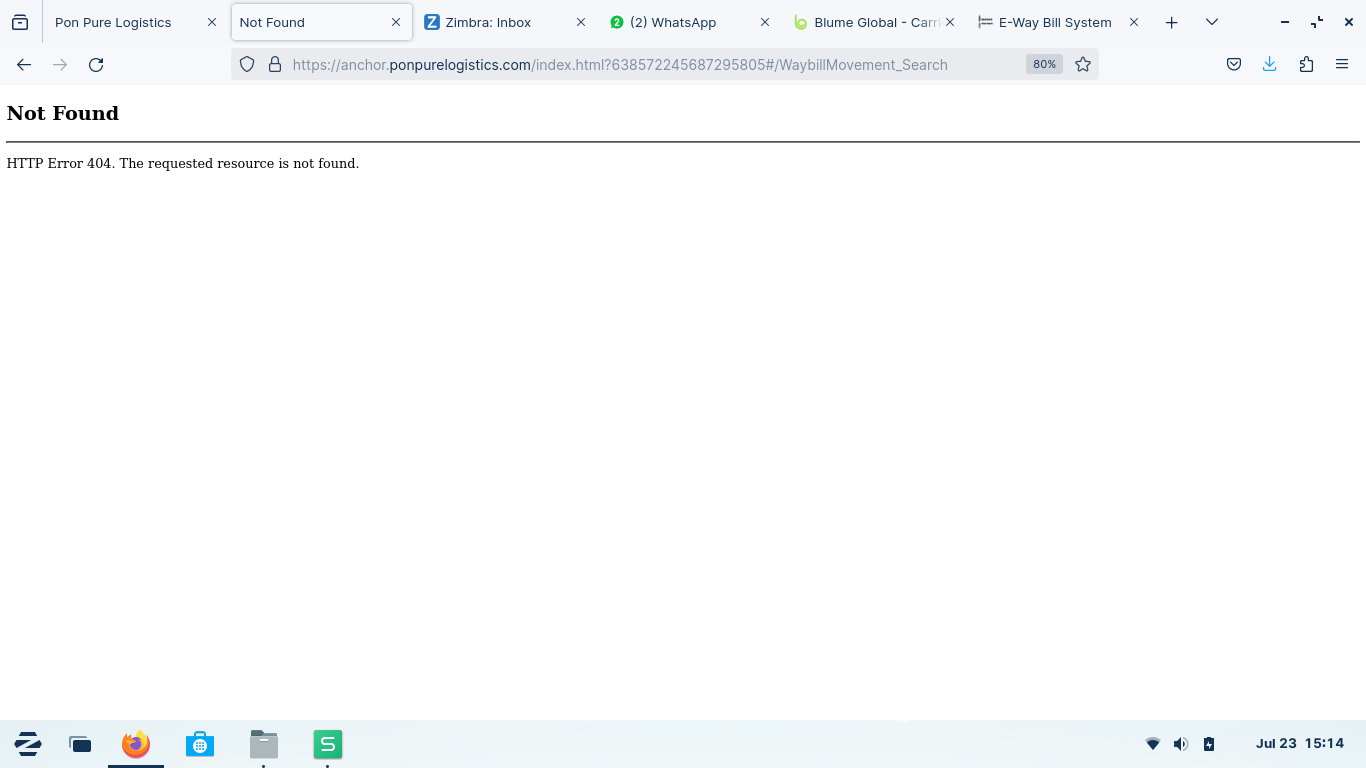The image size is (1366, 768).
Task: Click the URL address bar field
Action: (650, 65)
